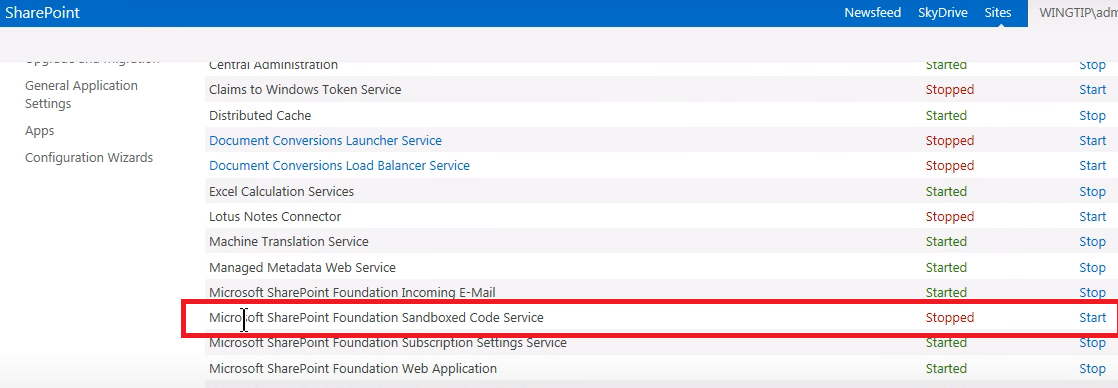Image resolution: width=1118 pixels, height=388 pixels.
Task: Select the Excel Calculation Services name
Action: coord(282,191)
